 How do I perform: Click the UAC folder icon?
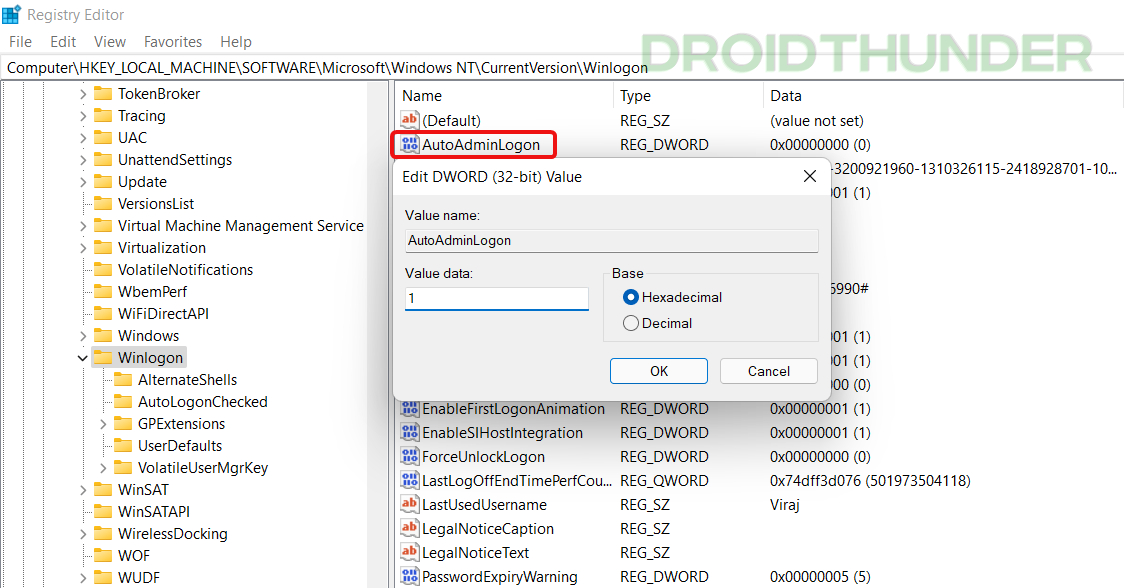103,138
